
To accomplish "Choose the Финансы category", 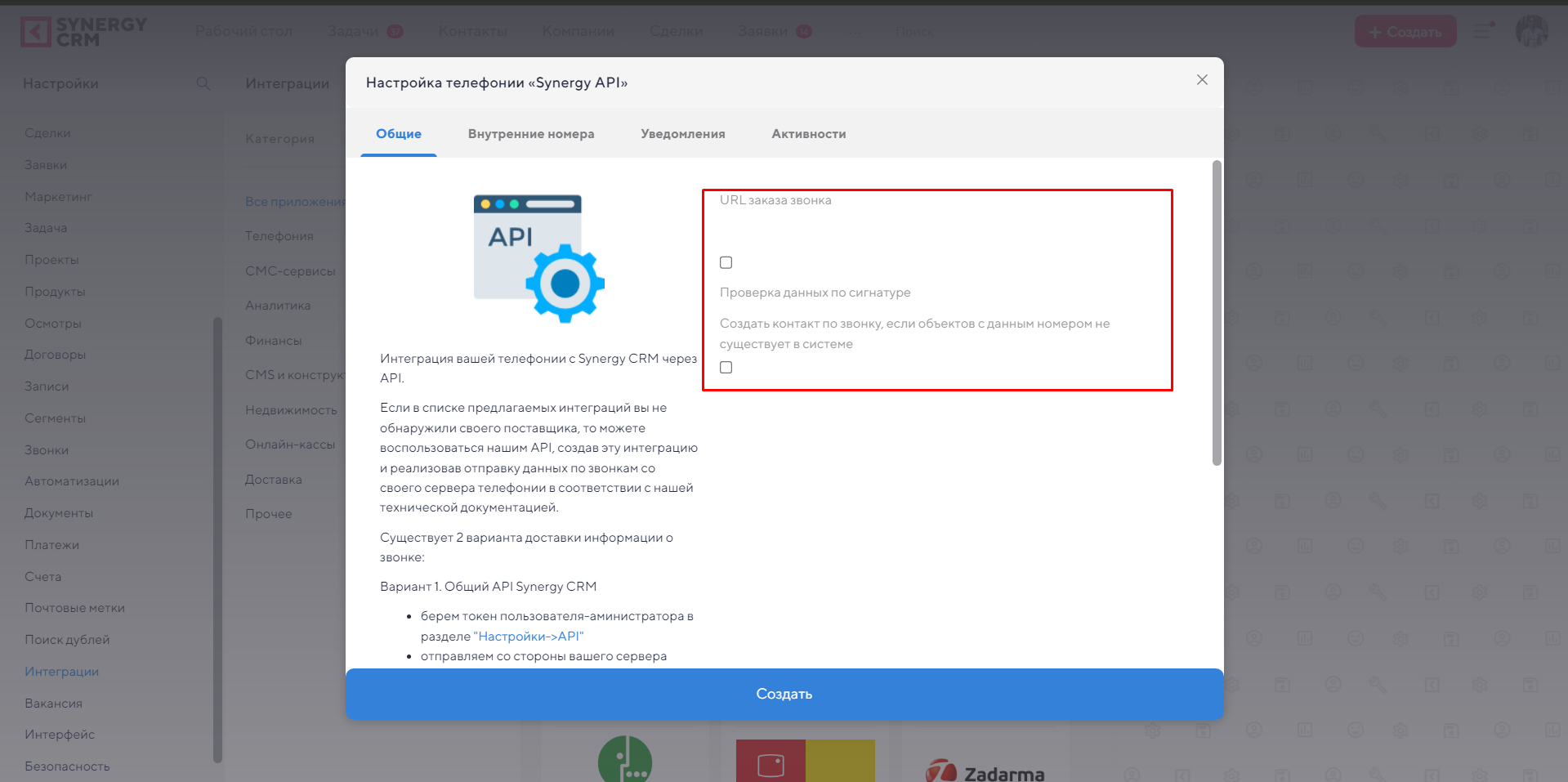I will coord(274,341).
